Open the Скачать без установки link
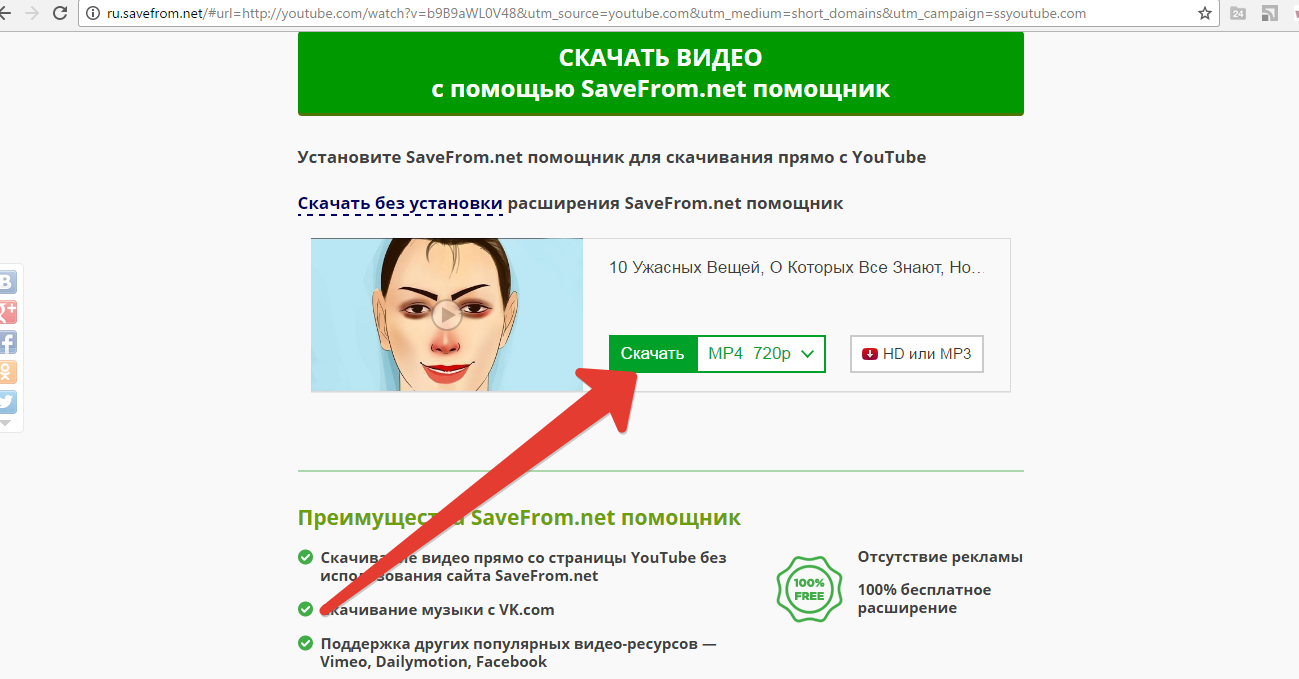 coord(400,204)
